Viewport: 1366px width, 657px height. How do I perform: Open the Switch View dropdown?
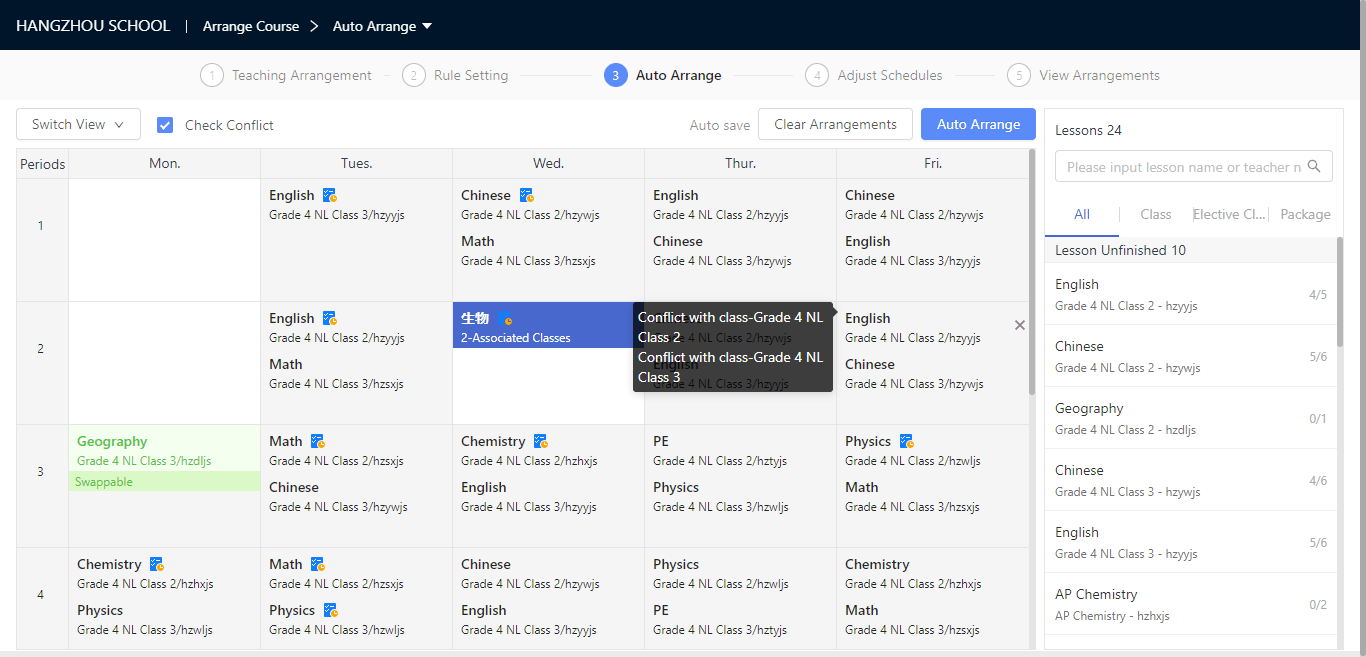78,125
